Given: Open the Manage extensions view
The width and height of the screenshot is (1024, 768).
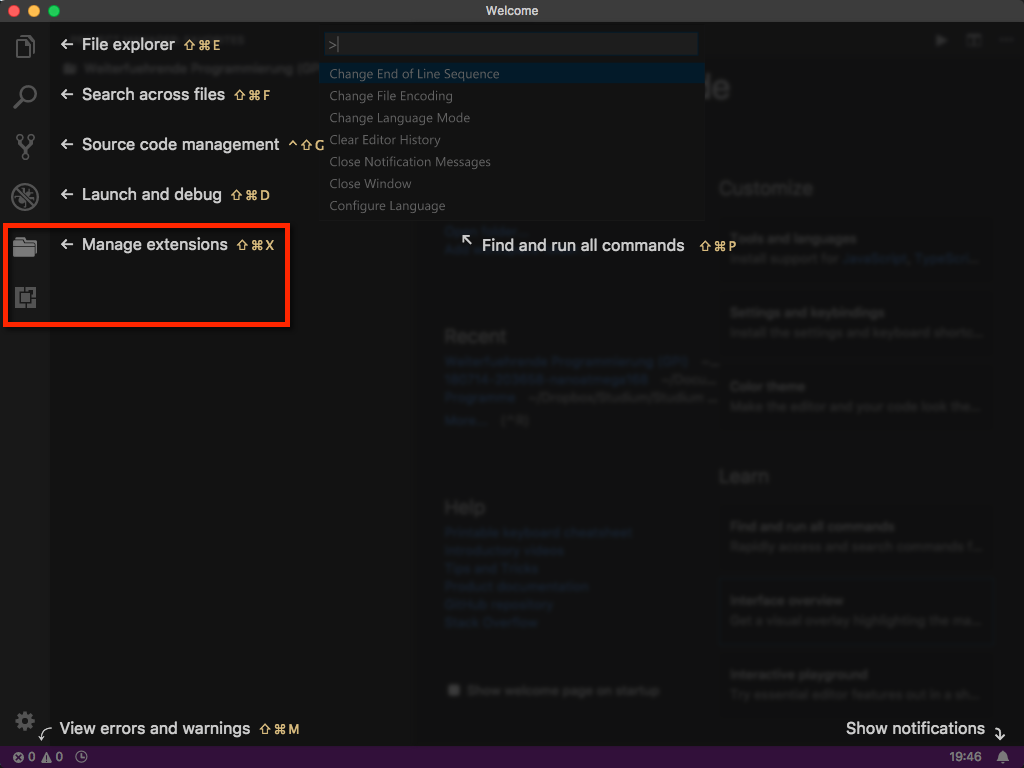Looking at the screenshot, I should (25, 247).
